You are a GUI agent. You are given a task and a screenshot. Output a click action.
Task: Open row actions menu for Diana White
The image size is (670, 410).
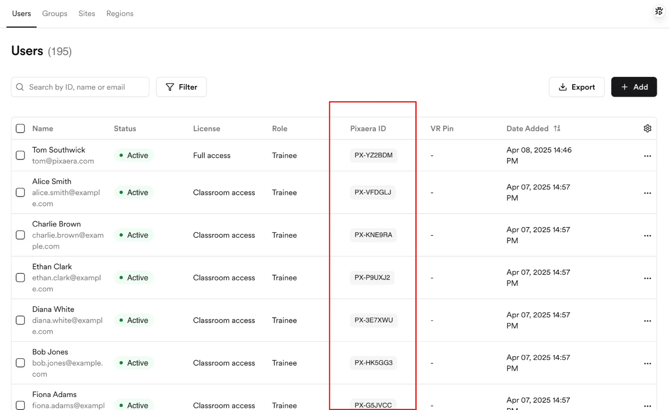tap(647, 321)
